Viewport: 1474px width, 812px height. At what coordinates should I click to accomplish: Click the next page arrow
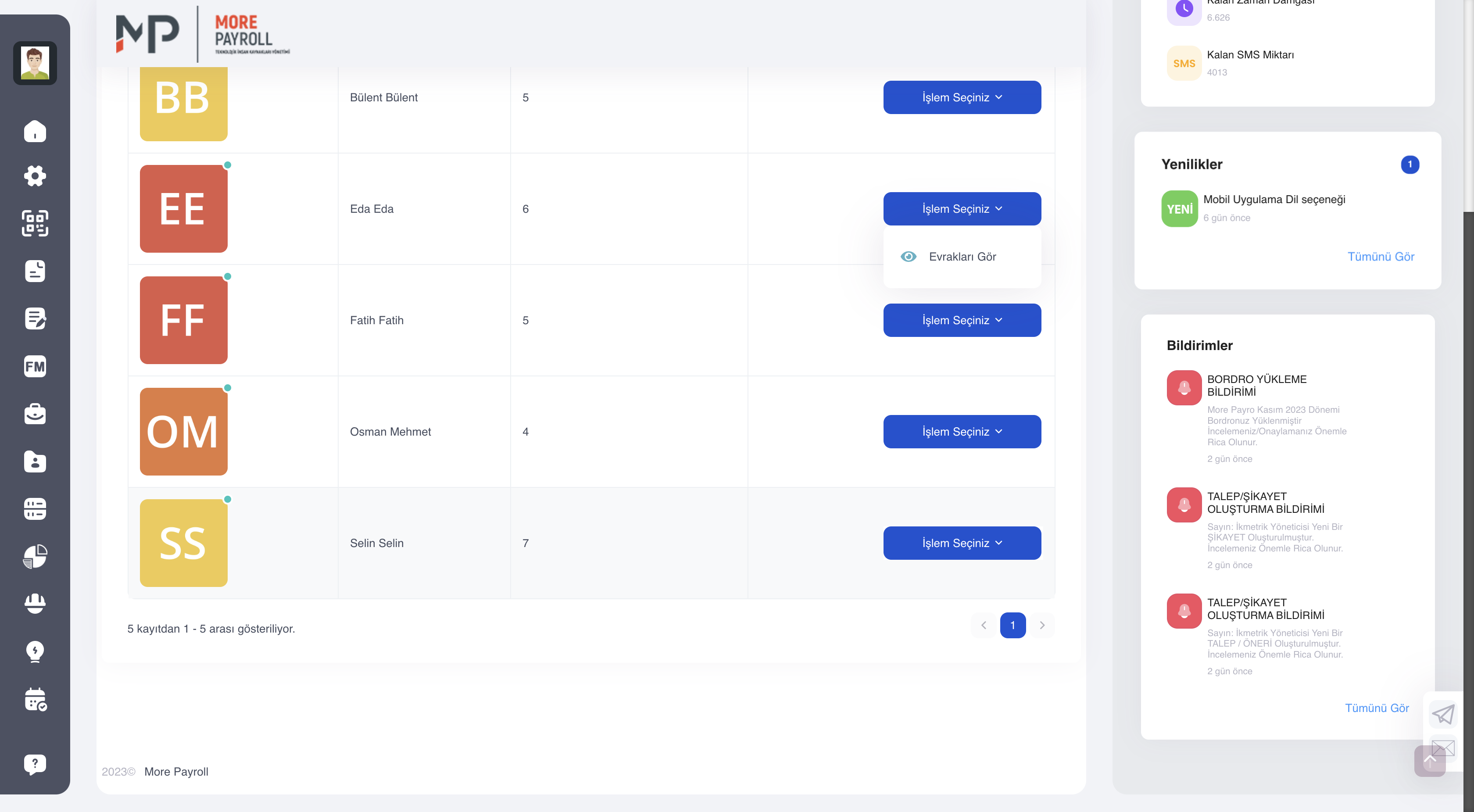pyautogui.click(x=1041, y=625)
